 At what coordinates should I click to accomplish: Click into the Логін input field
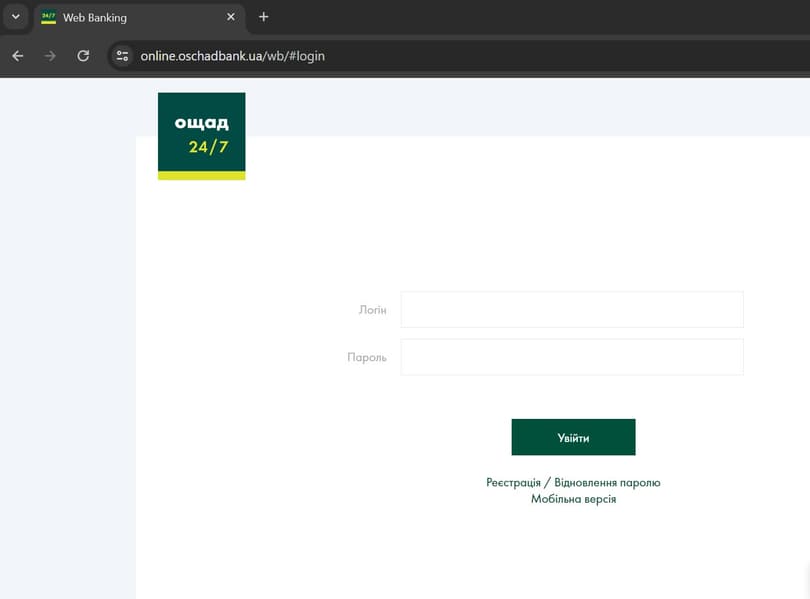click(x=572, y=310)
